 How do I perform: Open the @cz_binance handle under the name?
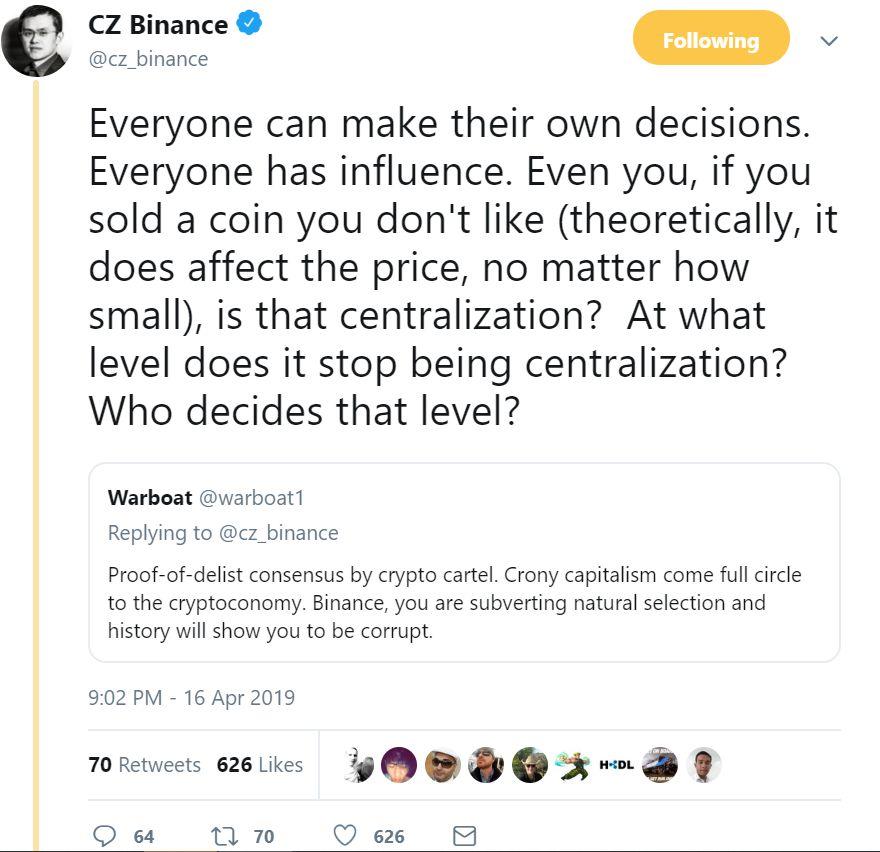[148, 59]
